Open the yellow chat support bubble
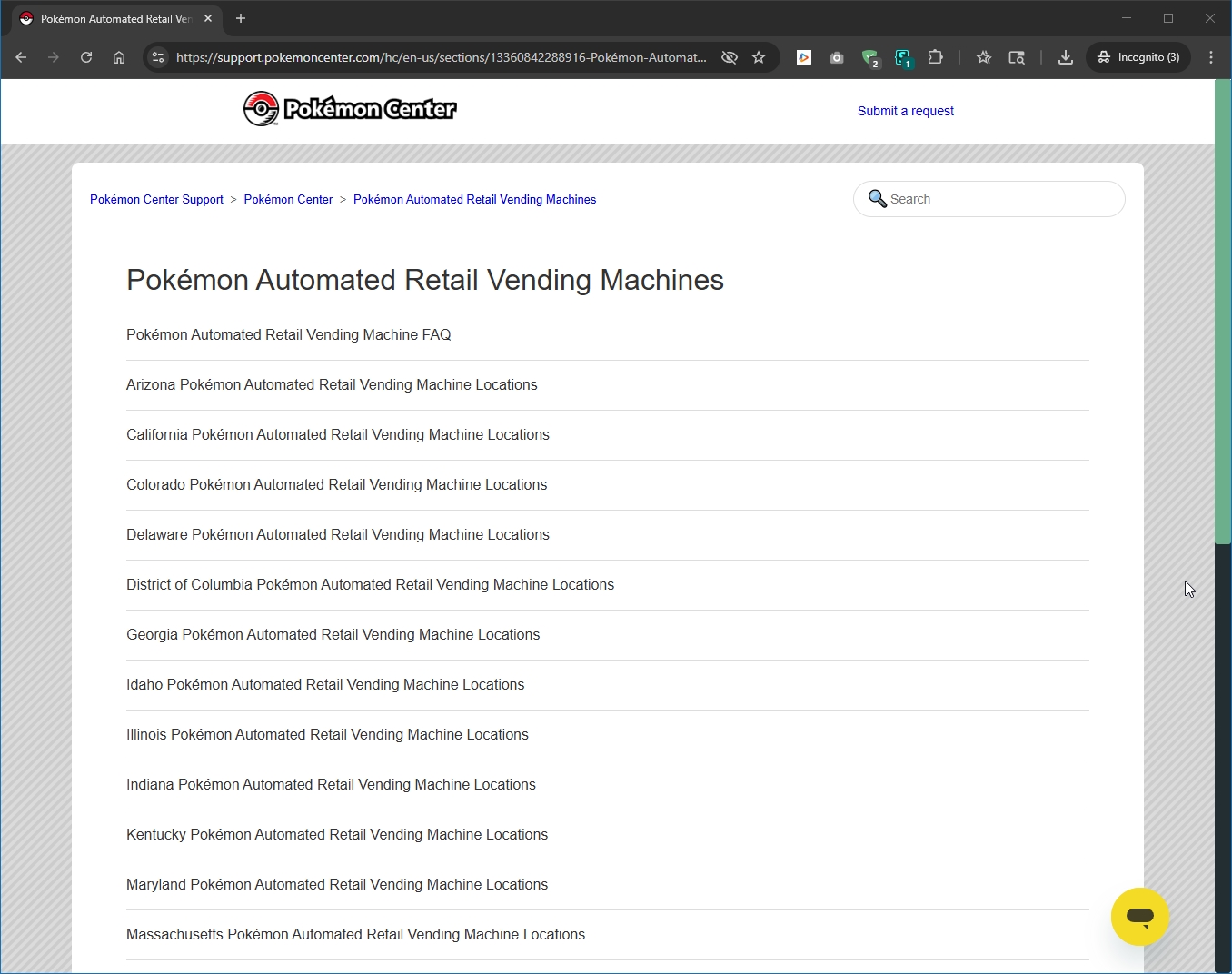The height and width of the screenshot is (974, 1232). tap(1139, 916)
